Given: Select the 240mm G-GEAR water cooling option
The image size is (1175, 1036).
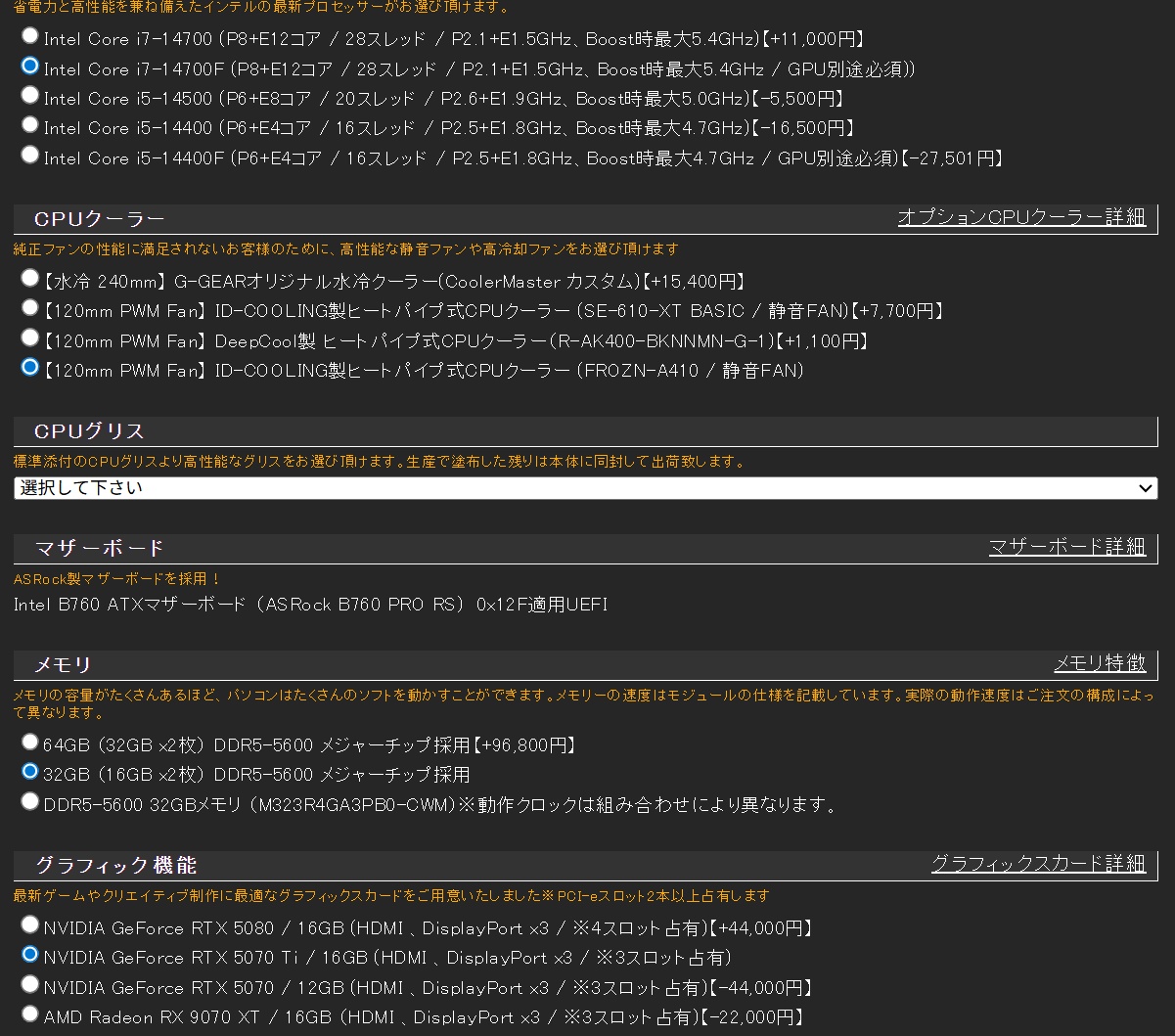Looking at the screenshot, I should (29, 279).
